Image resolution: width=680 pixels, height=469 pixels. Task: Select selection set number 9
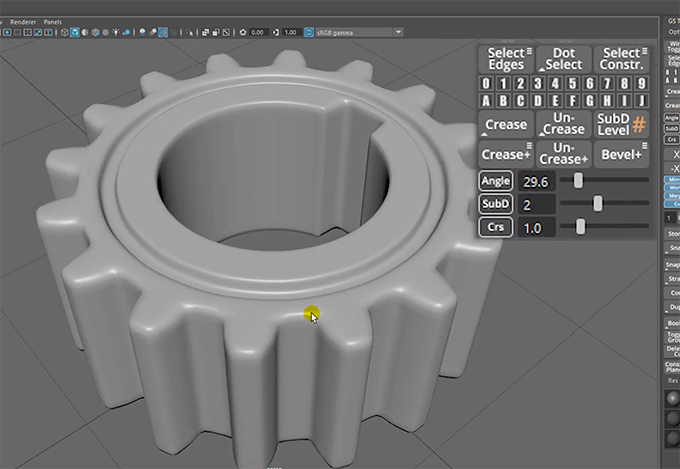(x=642, y=83)
